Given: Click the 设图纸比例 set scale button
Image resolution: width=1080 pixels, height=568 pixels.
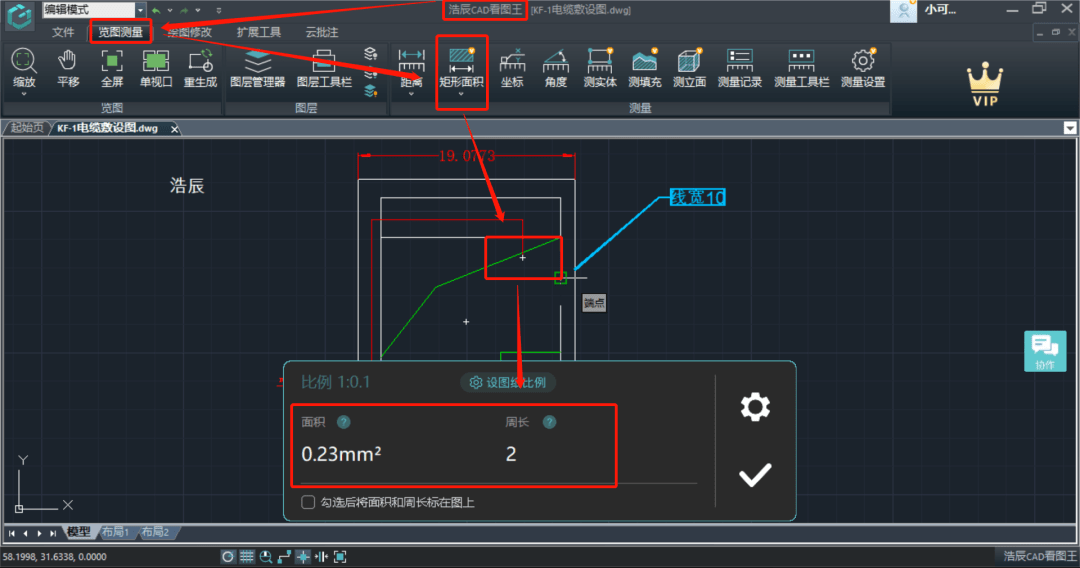Looking at the screenshot, I should (x=509, y=382).
